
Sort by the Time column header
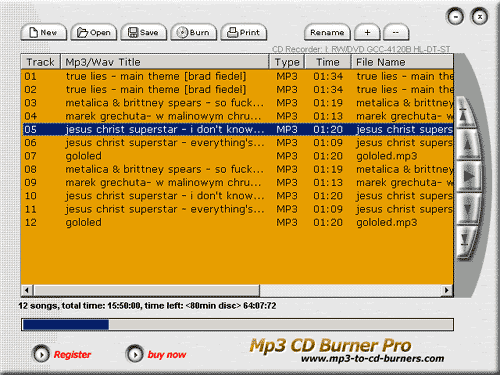pos(328,62)
